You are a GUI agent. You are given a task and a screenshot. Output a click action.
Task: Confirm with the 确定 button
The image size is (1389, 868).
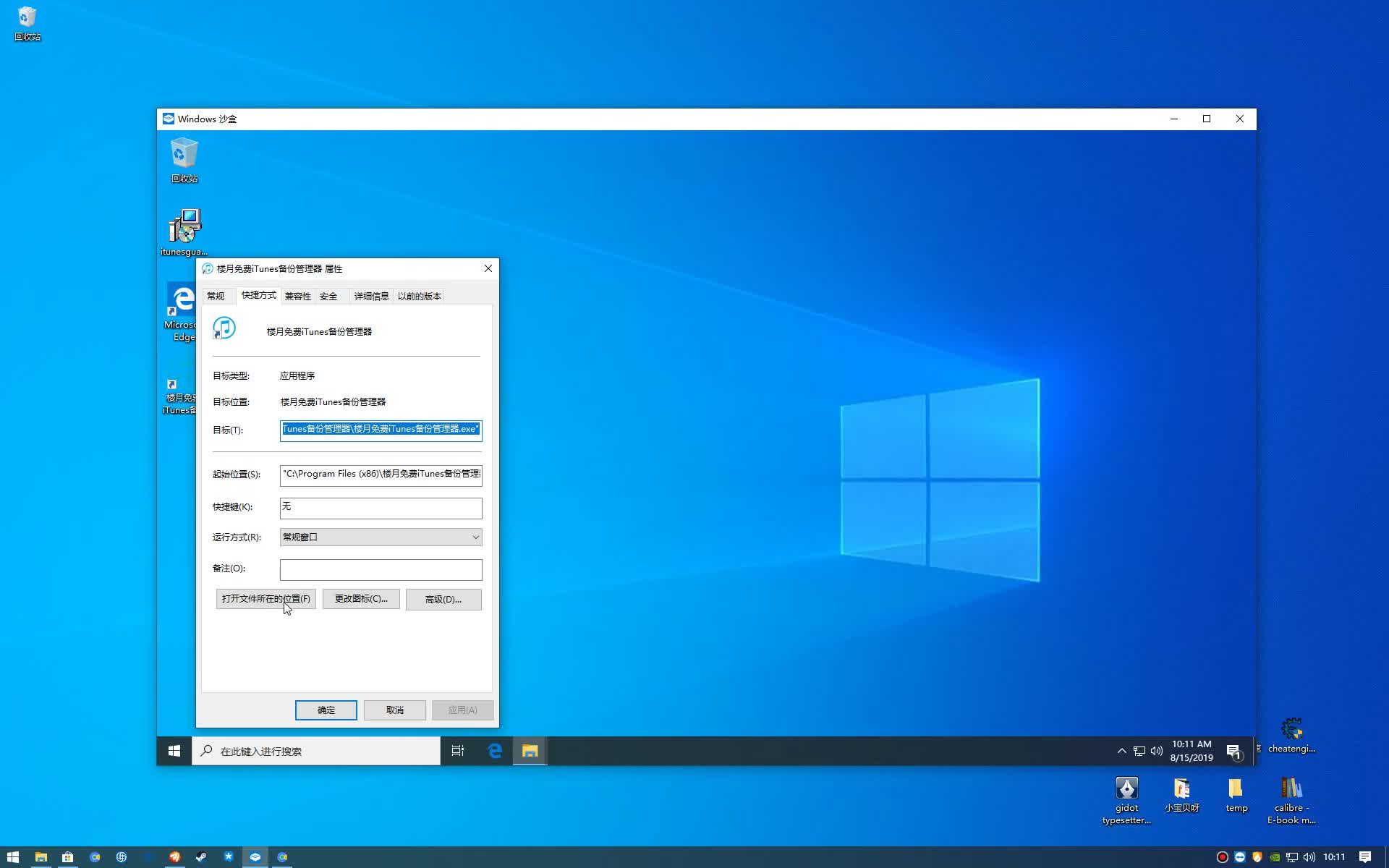coord(326,710)
